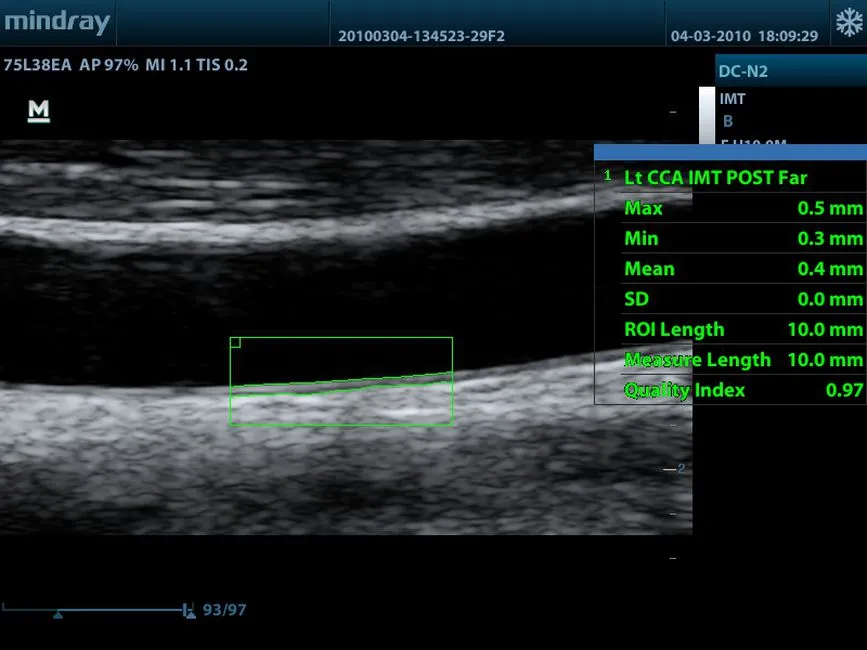
Task: Click the blue results window title bar
Action: click(730, 152)
